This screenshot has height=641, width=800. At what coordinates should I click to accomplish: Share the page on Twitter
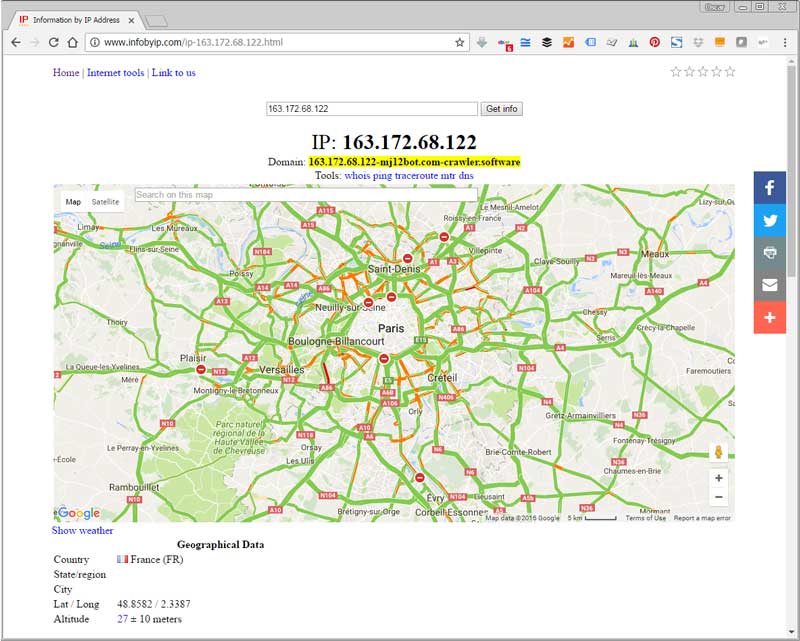769,220
